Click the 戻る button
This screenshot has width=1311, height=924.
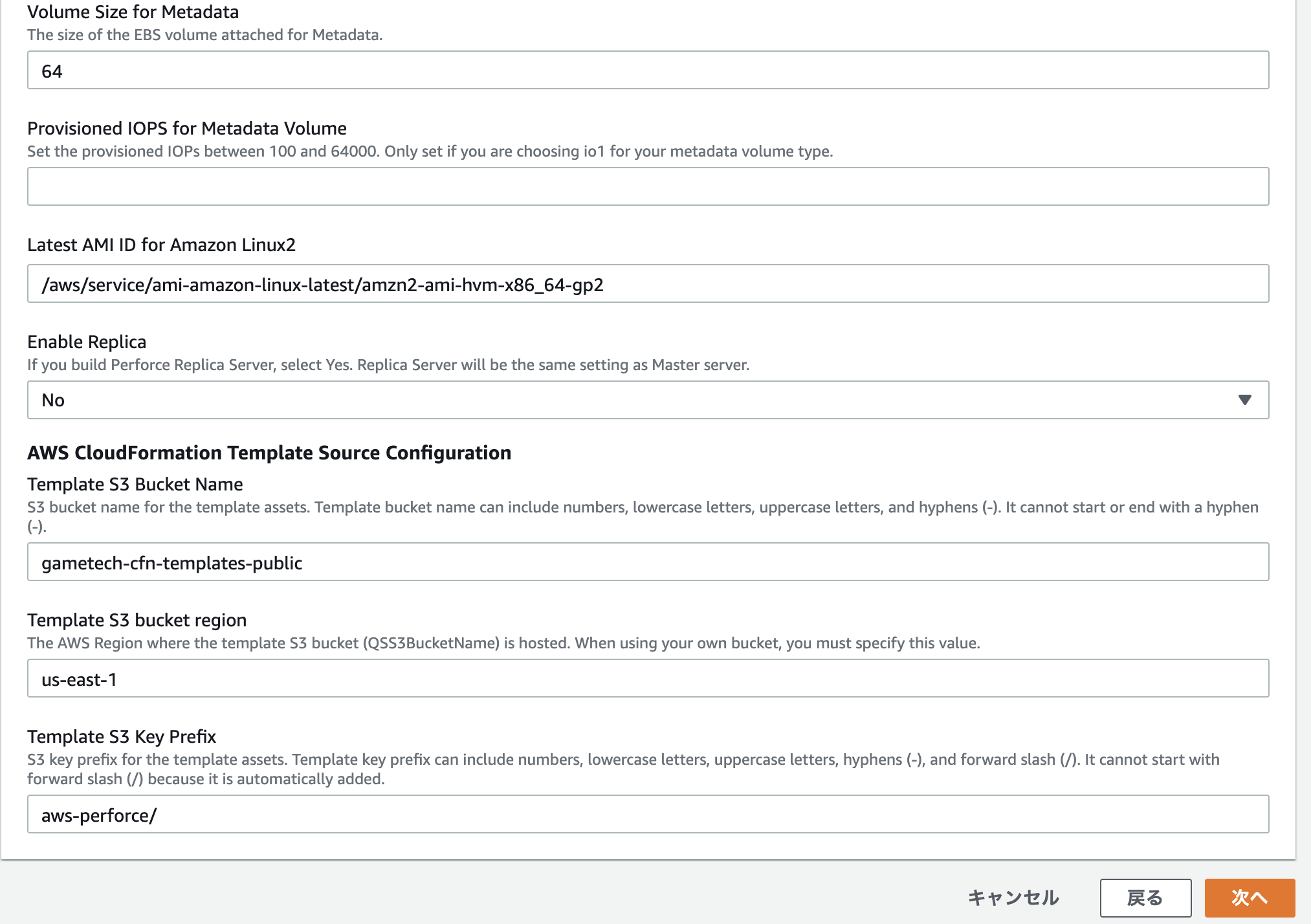tap(1145, 897)
